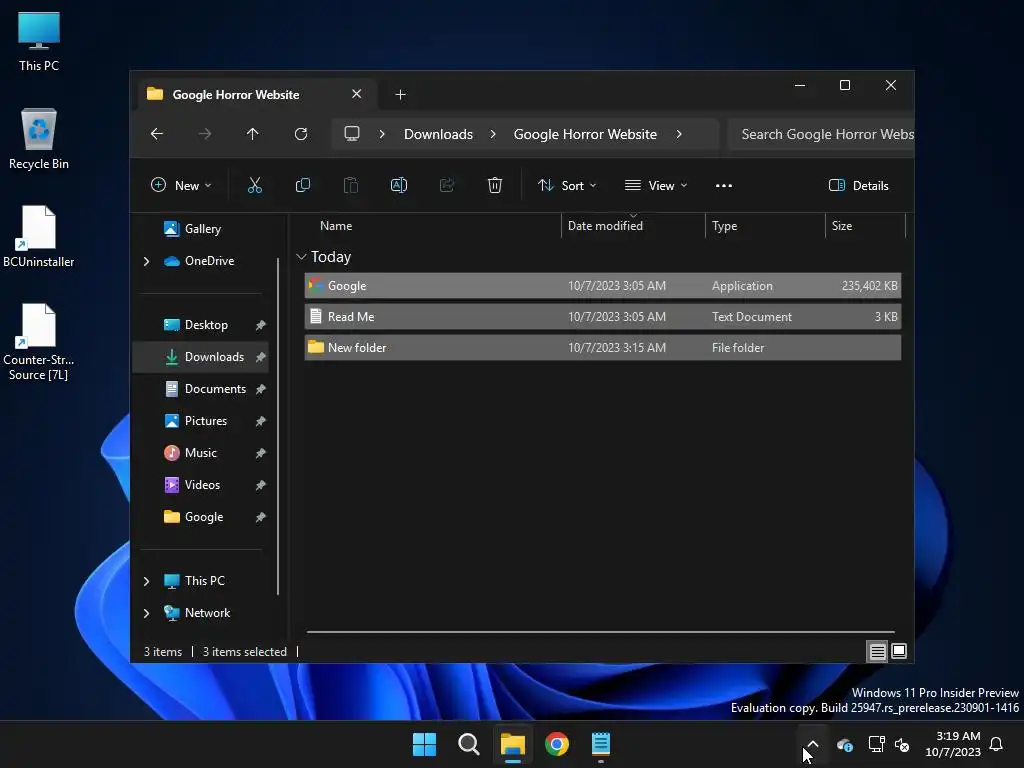Select BCUninstaller shortcut on the desktop
Image resolution: width=1024 pixels, height=768 pixels.
click(39, 237)
